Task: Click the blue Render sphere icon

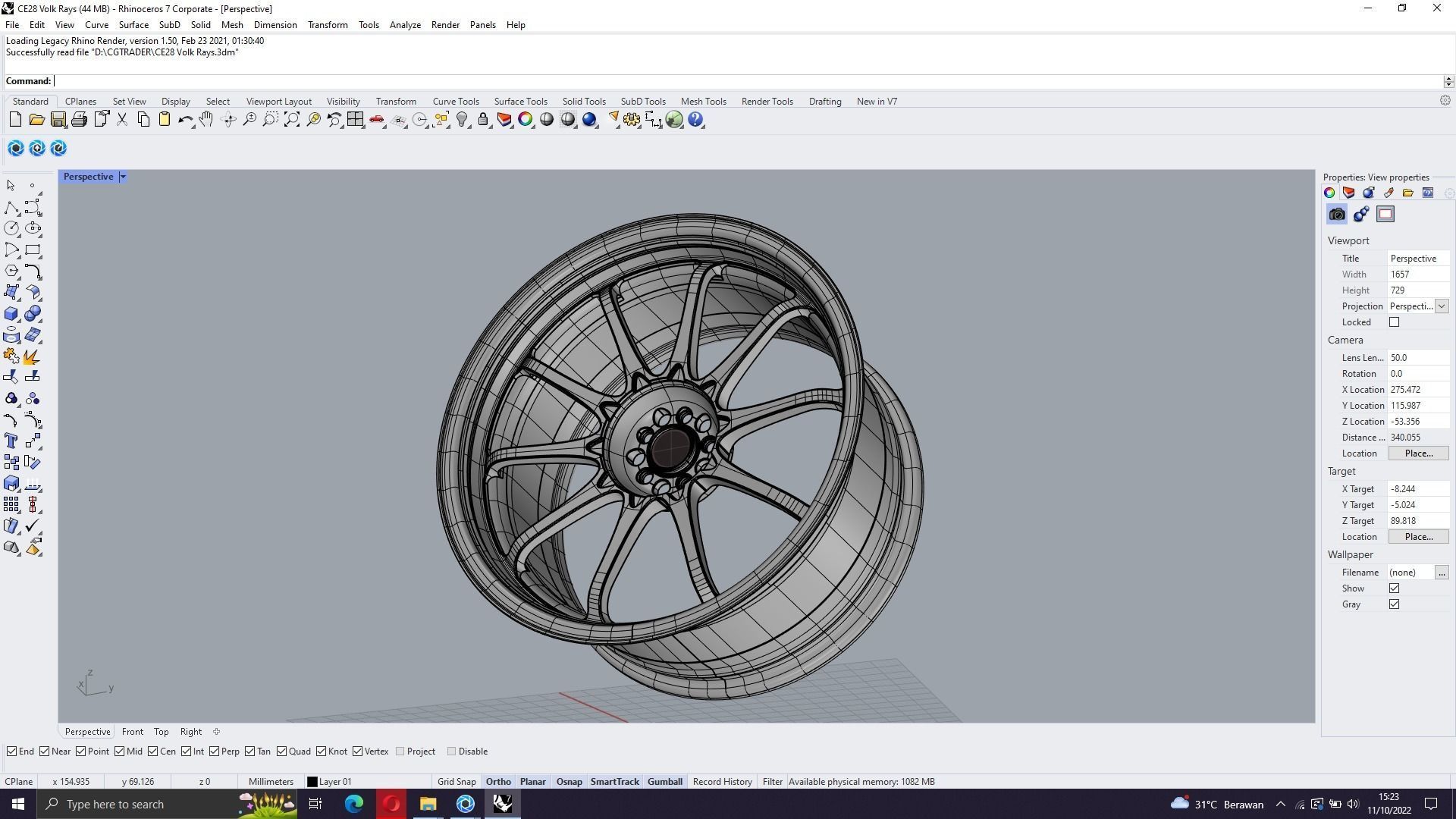Action: [x=589, y=120]
